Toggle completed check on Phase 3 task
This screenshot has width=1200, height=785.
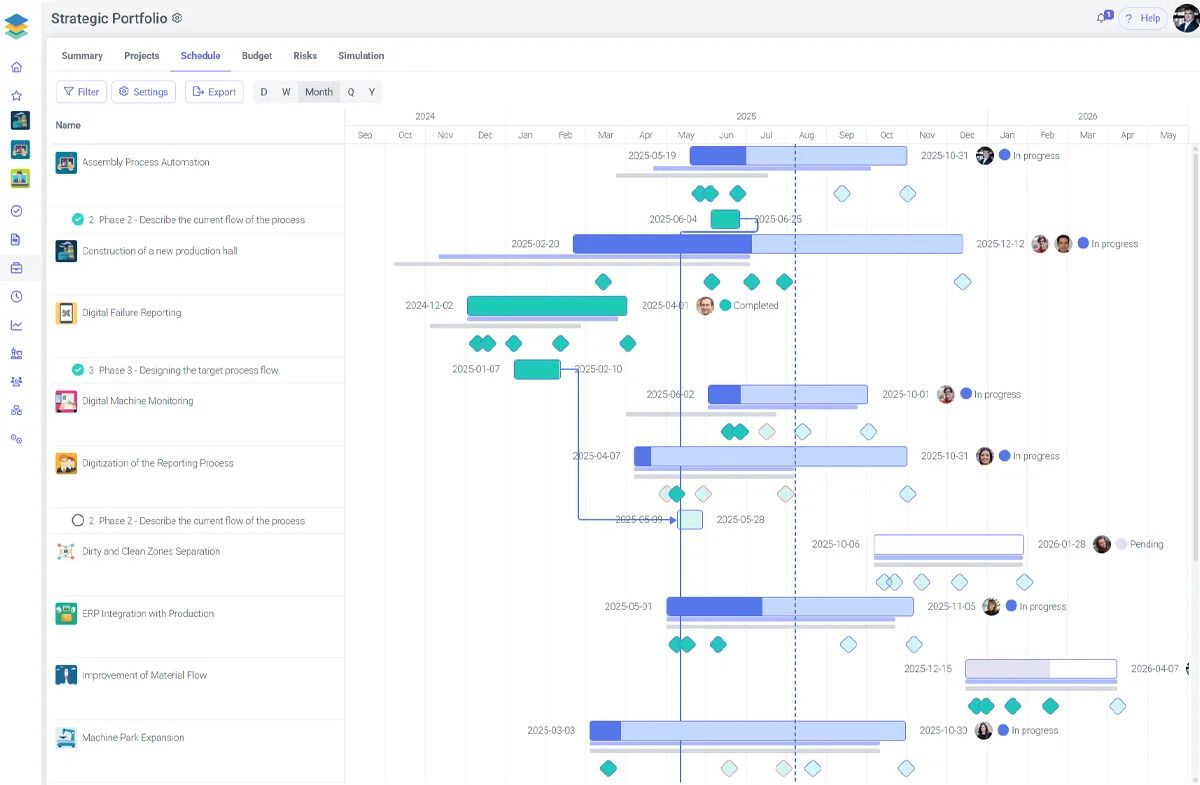click(78, 370)
